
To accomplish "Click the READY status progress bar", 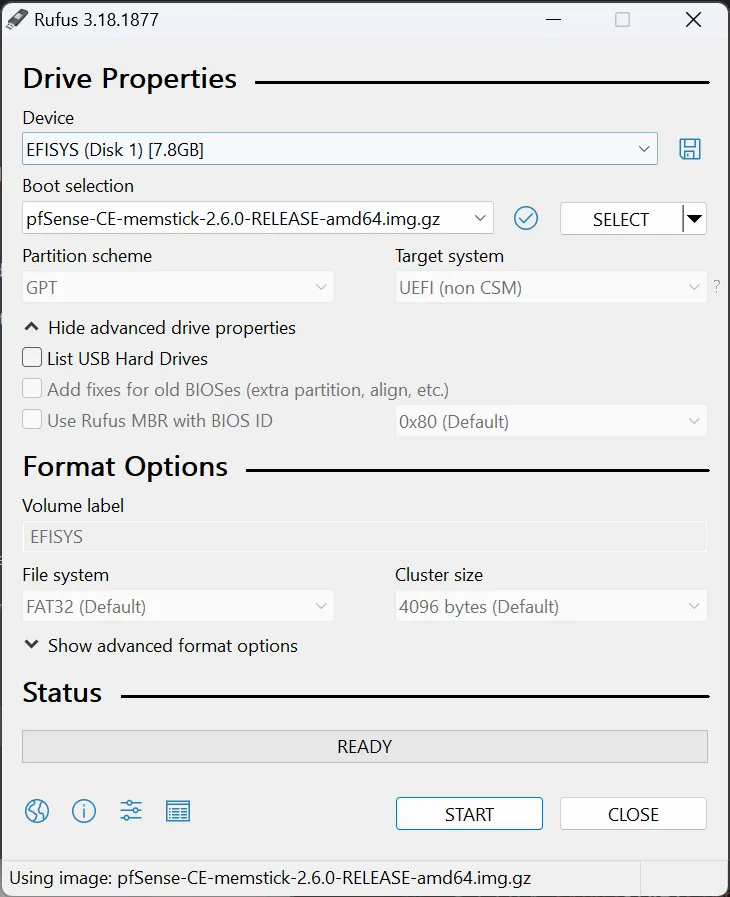I will pyautogui.click(x=364, y=746).
